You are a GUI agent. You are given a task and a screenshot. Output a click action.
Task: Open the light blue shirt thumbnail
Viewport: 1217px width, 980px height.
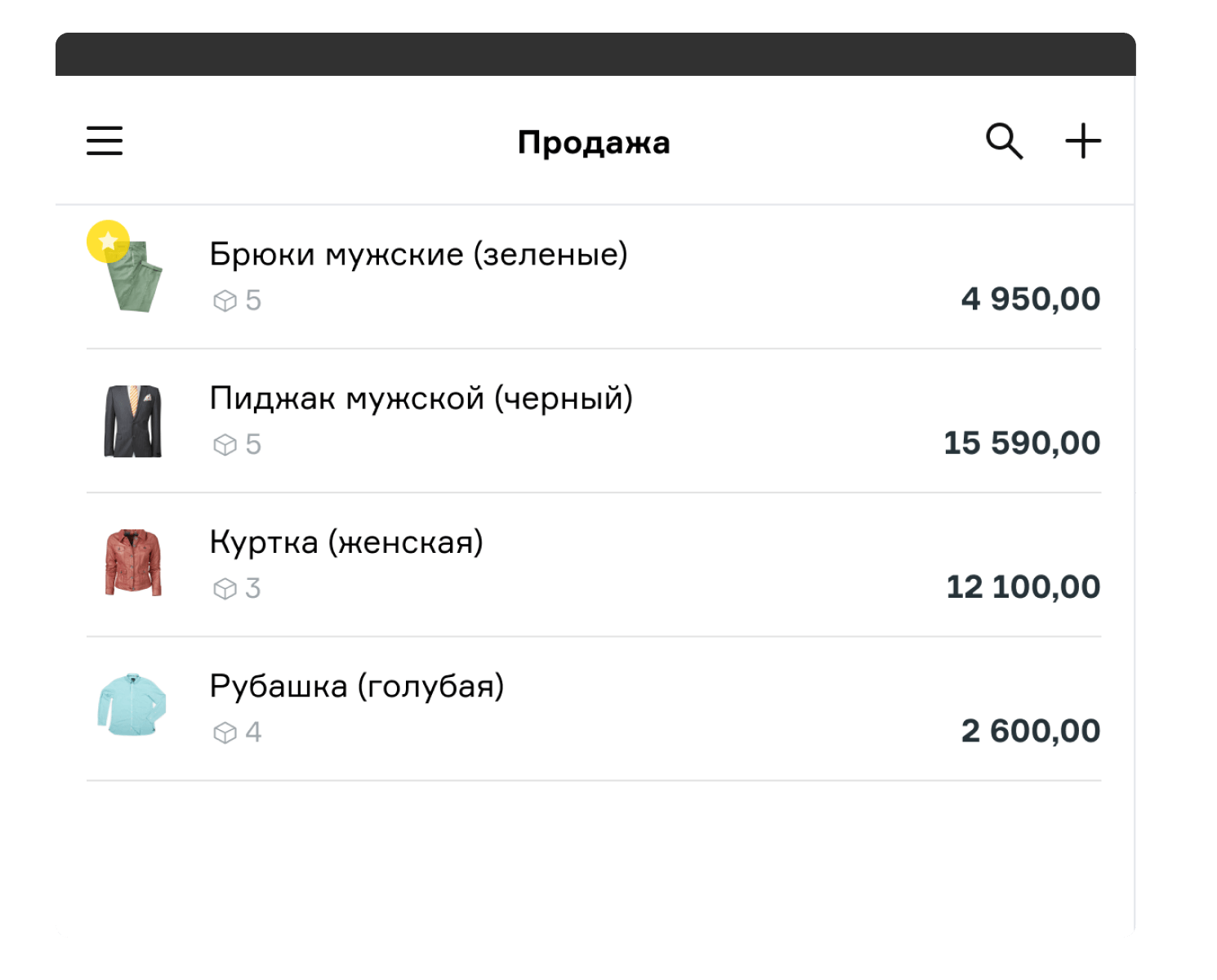132,705
